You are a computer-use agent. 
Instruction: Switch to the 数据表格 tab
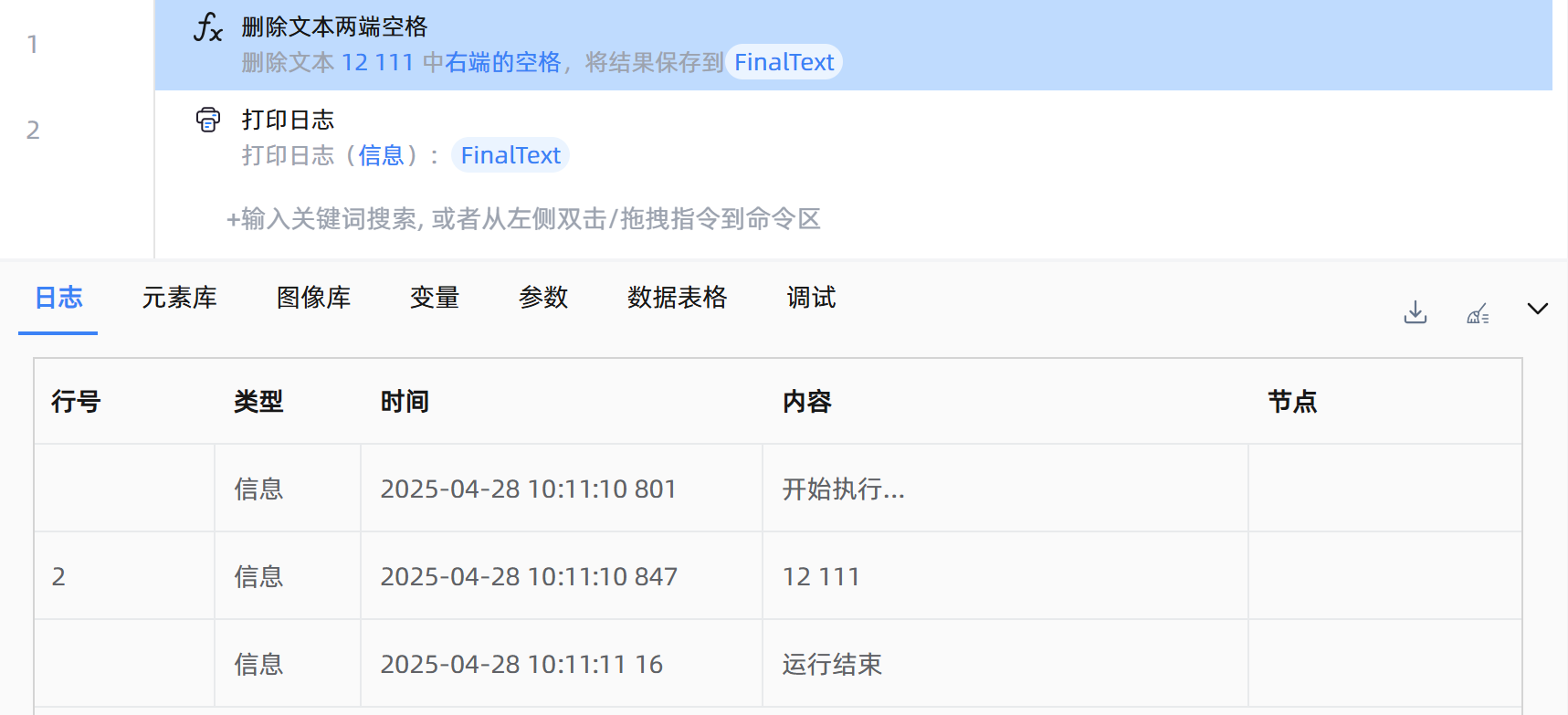(677, 298)
